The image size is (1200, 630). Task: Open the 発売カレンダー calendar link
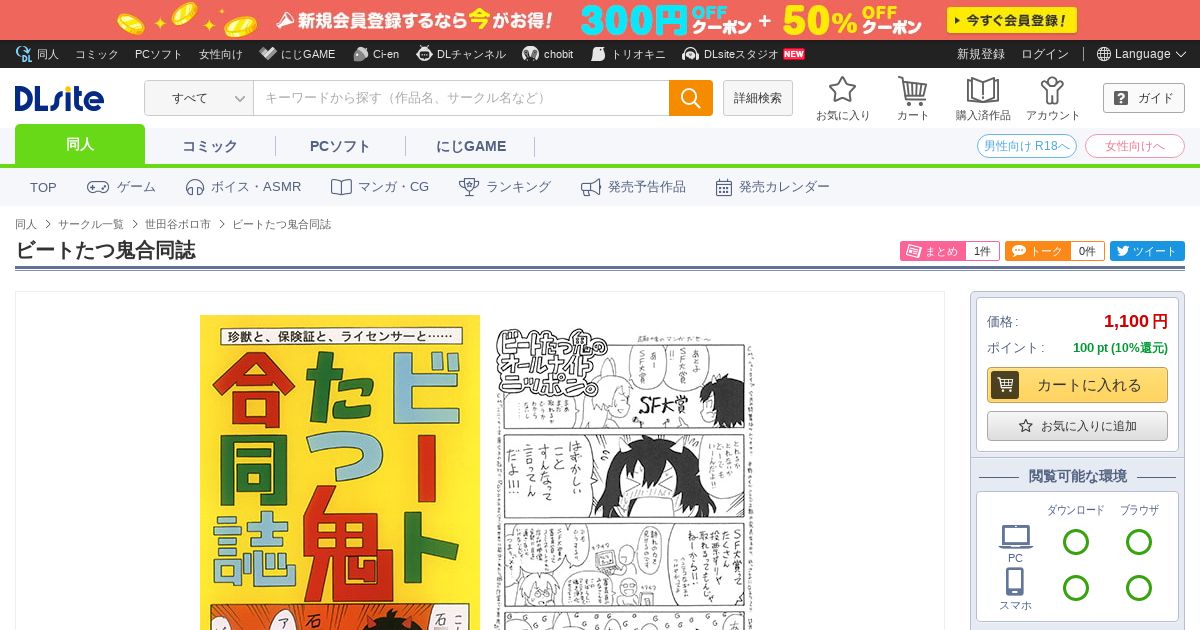click(x=772, y=187)
